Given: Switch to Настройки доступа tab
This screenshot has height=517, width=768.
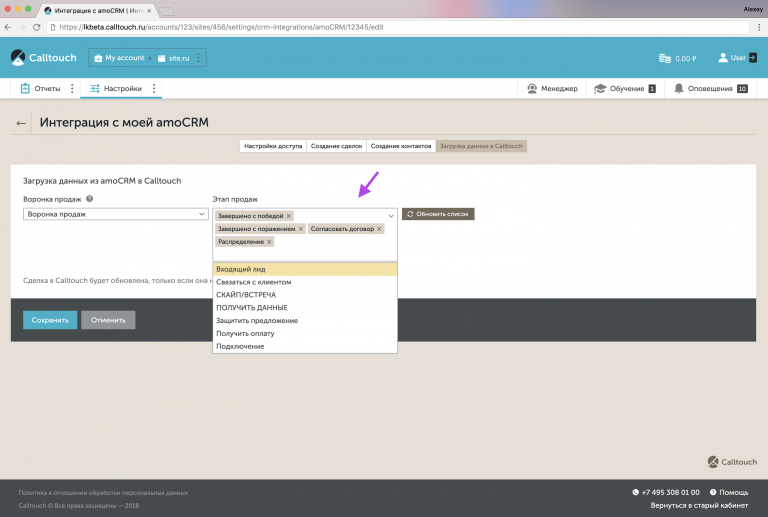Looking at the screenshot, I should (273, 146).
